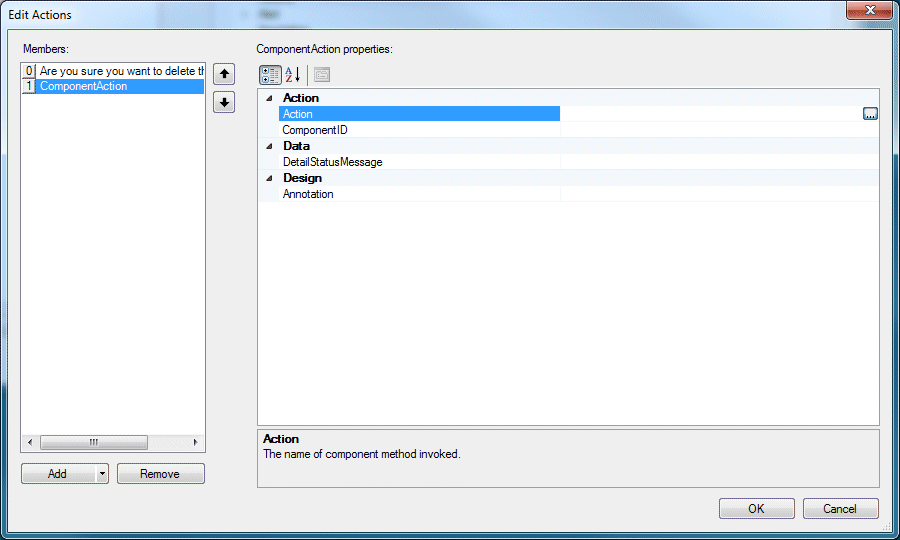
Task: Edit the DetailStatusMessage value field
Action: tap(719, 162)
